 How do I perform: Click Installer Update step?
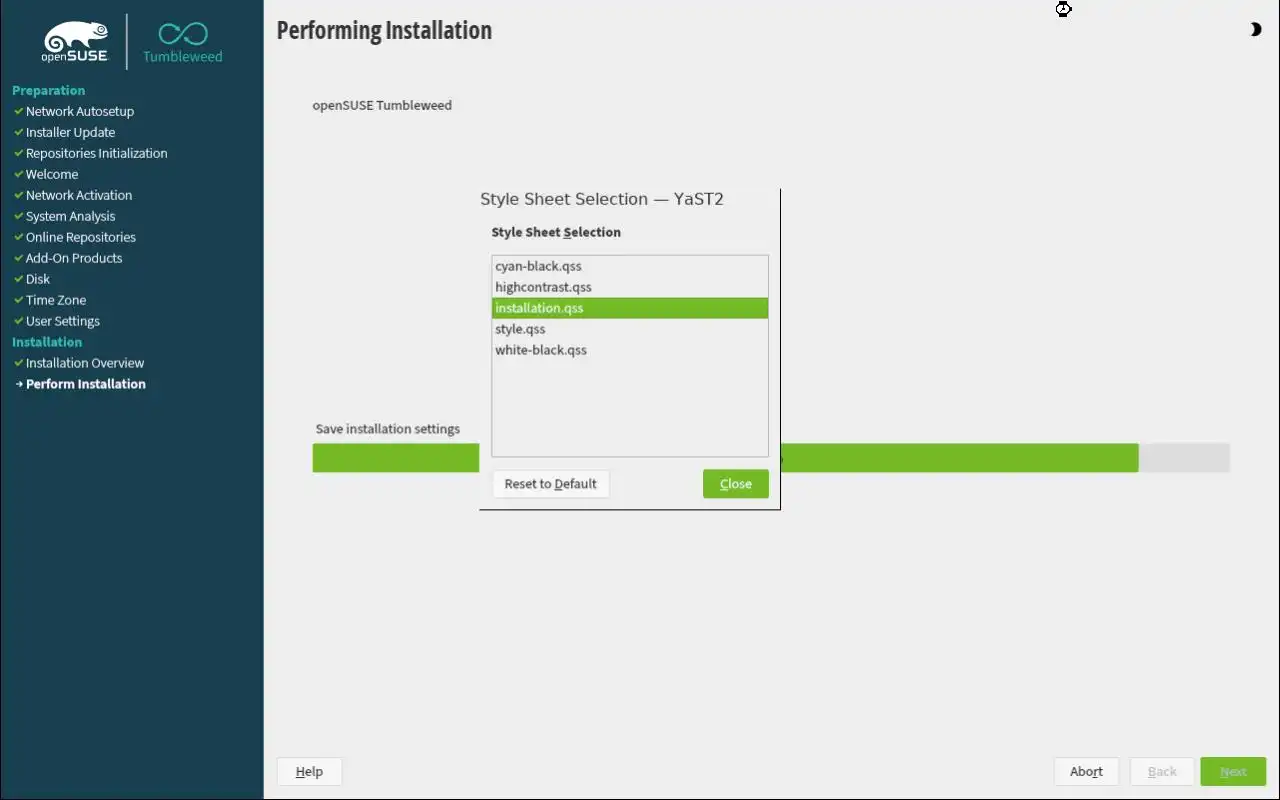tap(70, 132)
